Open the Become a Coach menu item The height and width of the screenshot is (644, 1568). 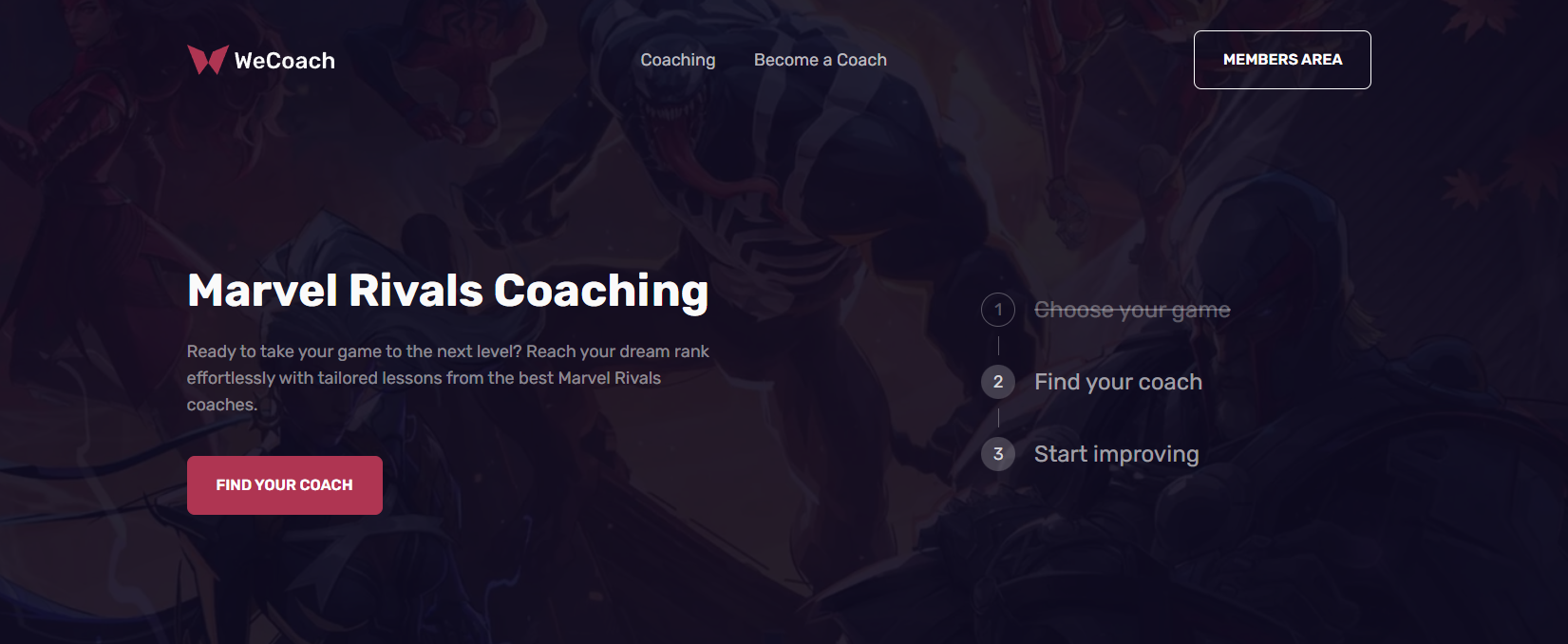[821, 60]
